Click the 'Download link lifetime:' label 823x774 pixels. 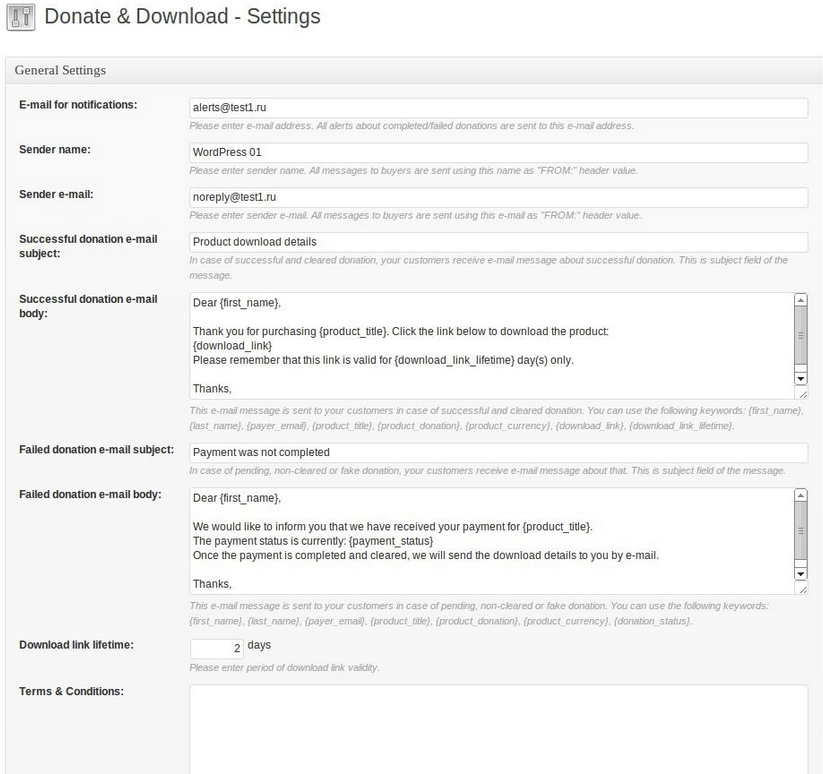coord(76,645)
